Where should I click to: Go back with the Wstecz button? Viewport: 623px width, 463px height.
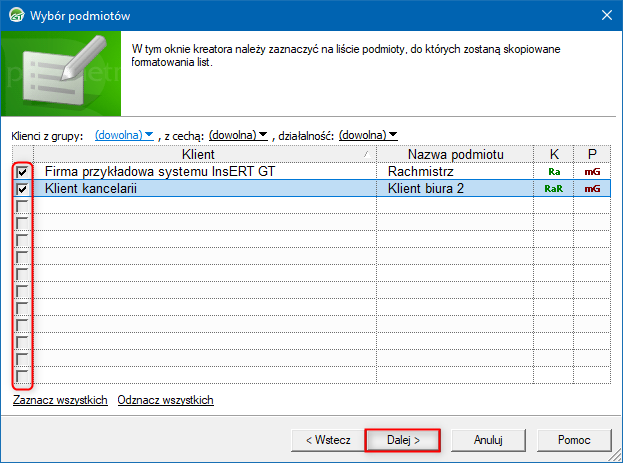[x=328, y=440]
